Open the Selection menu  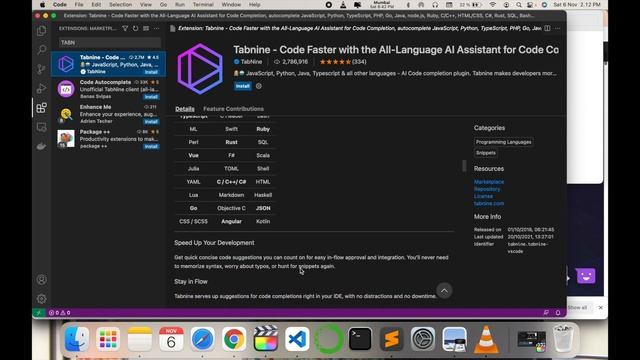pos(120,4)
